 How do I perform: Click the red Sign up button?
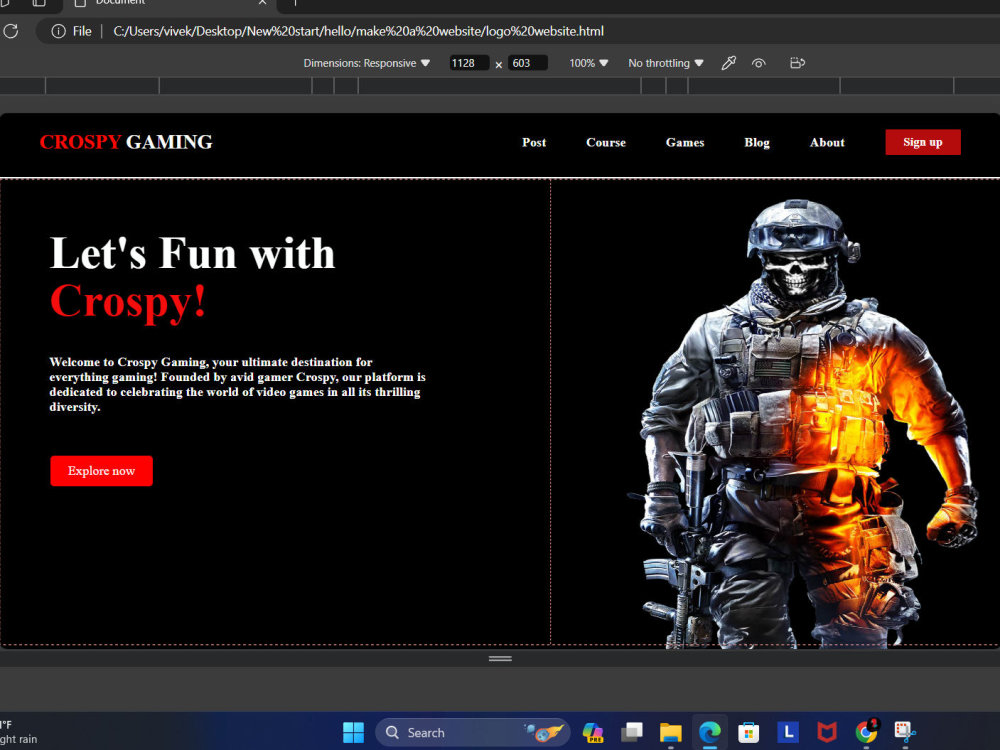923,142
